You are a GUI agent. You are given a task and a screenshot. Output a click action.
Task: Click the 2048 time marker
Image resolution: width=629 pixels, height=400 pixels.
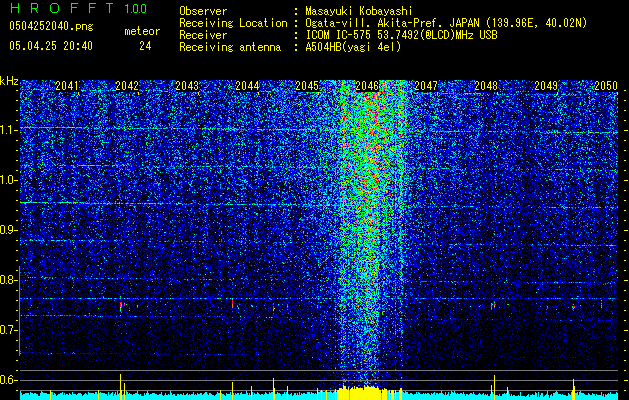point(486,86)
